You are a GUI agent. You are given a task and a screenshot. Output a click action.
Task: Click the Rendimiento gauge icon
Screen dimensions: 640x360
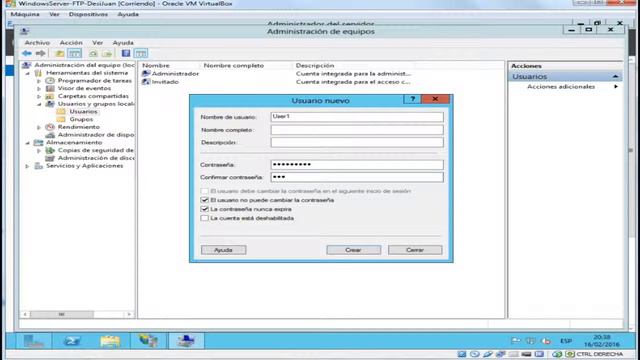click(50, 127)
